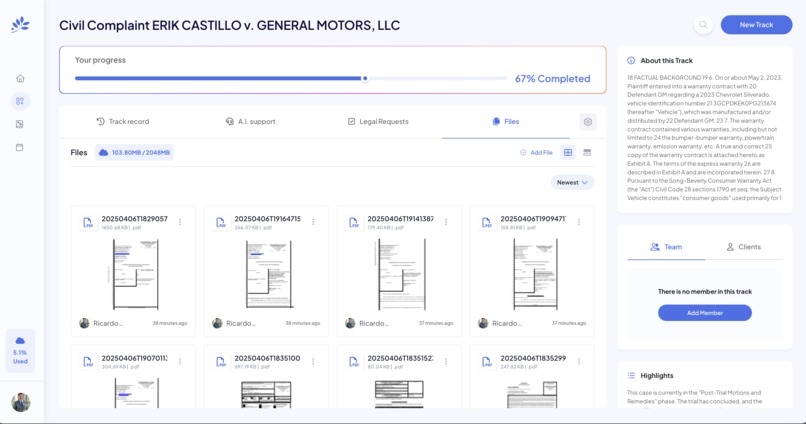
Task: Open the documents icon in sidebar
Action: [20, 124]
